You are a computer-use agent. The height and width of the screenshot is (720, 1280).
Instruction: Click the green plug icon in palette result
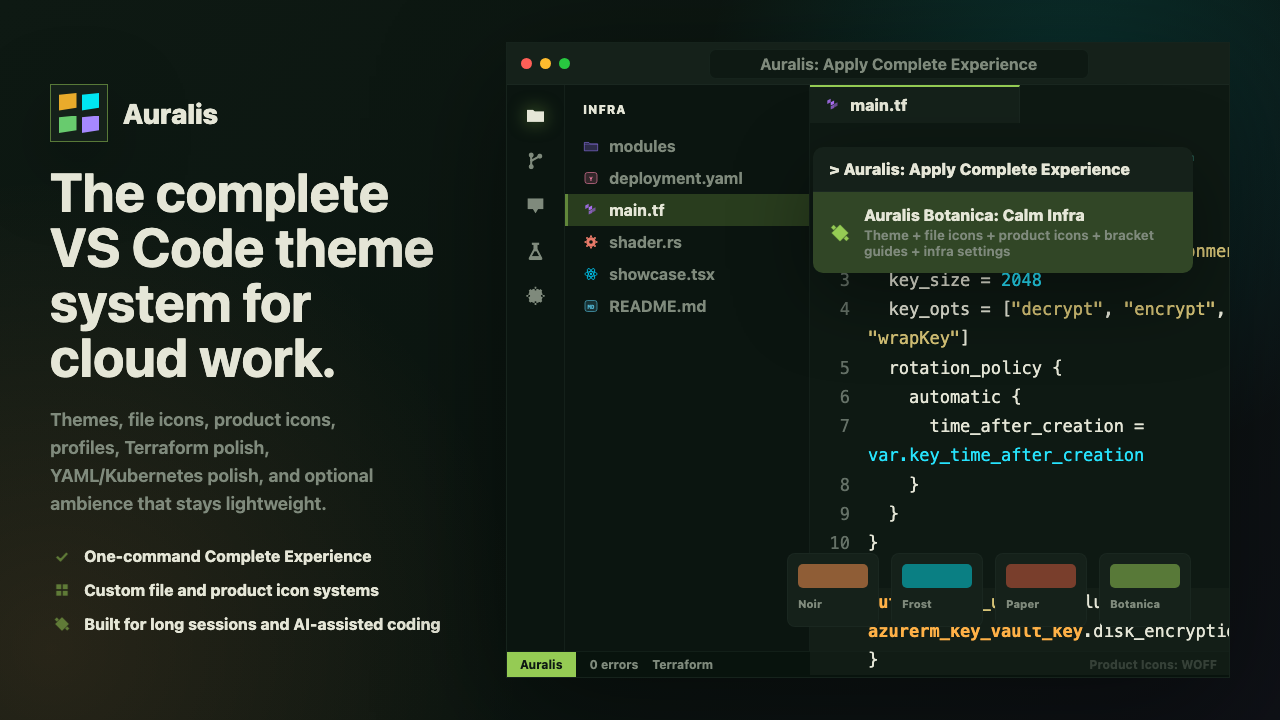coord(840,233)
